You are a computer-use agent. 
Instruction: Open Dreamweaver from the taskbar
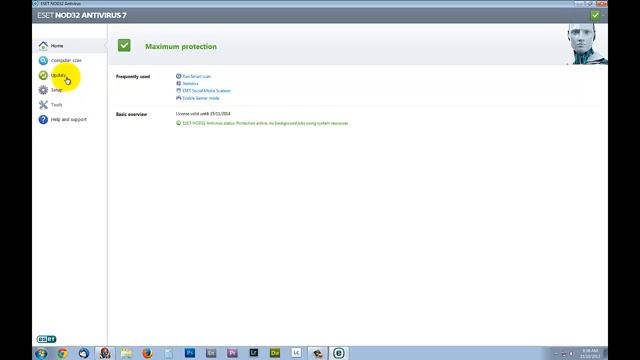click(x=275, y=353)
